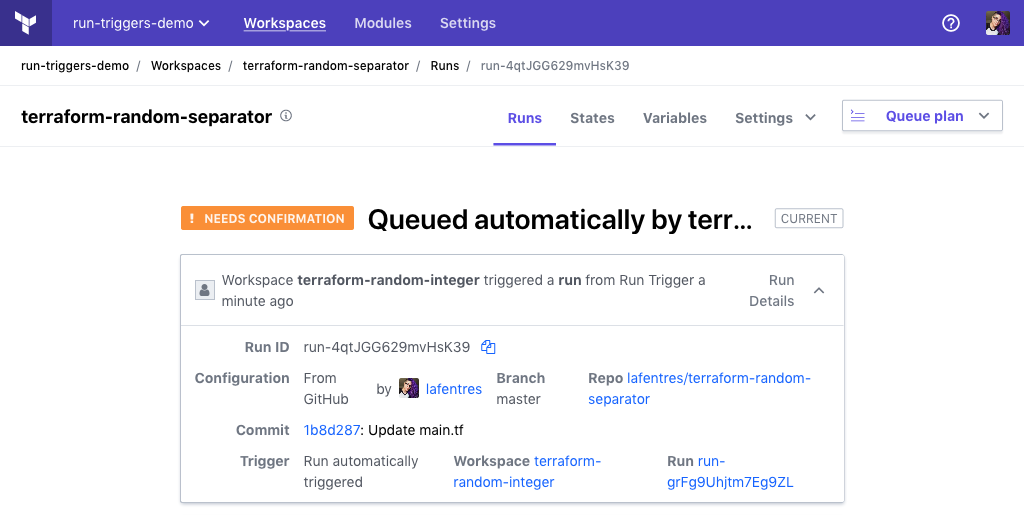Click the 'Queued automatically by terr...' heading
1024x515 pixels.
[x=560, y=219]
